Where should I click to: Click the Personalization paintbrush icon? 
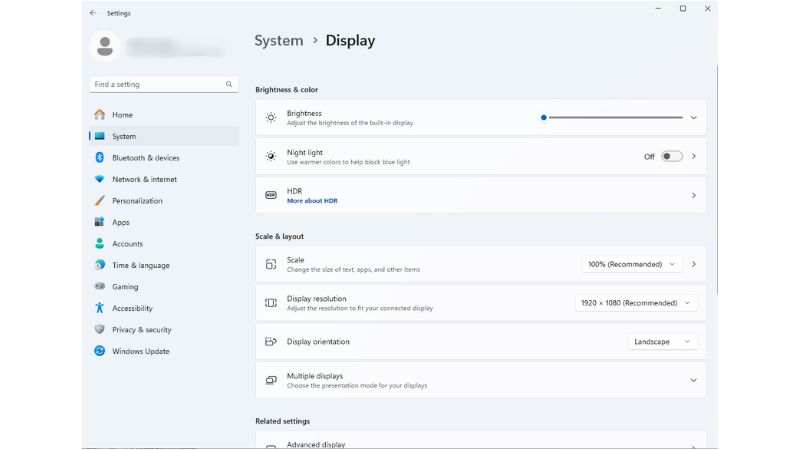coord(99,201)
